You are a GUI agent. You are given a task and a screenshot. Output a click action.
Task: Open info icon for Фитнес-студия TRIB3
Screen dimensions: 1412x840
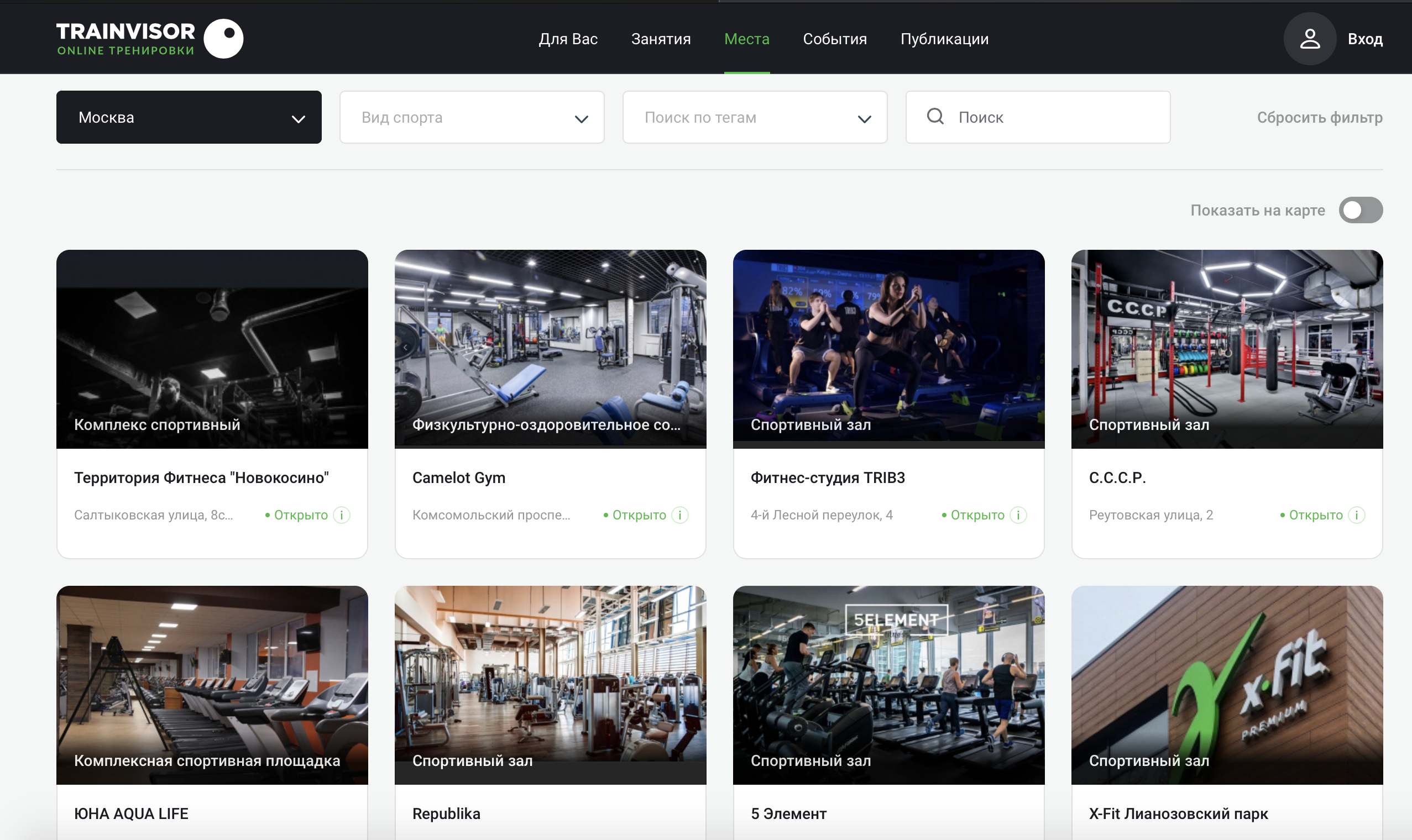(x=1018, y=515)
